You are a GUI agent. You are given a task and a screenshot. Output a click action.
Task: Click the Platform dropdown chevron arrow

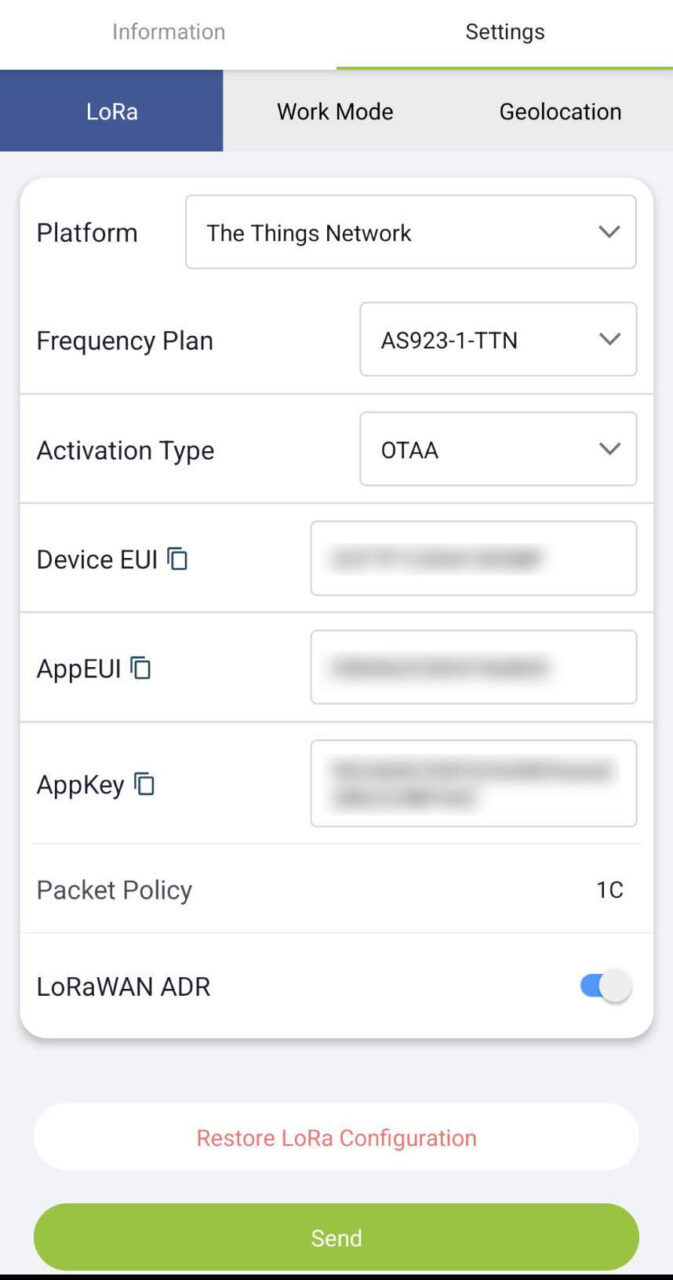(609, 232)
